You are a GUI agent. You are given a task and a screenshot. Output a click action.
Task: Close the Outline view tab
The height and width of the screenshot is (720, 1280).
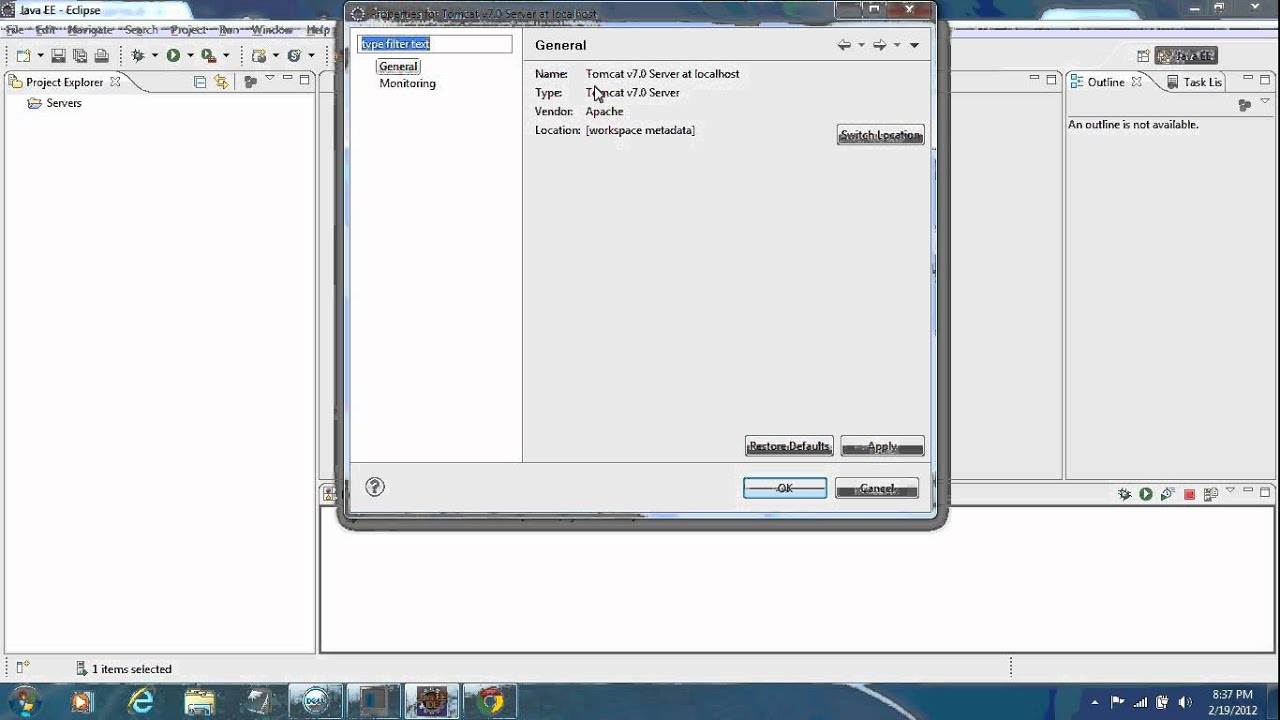(1136, 82)
